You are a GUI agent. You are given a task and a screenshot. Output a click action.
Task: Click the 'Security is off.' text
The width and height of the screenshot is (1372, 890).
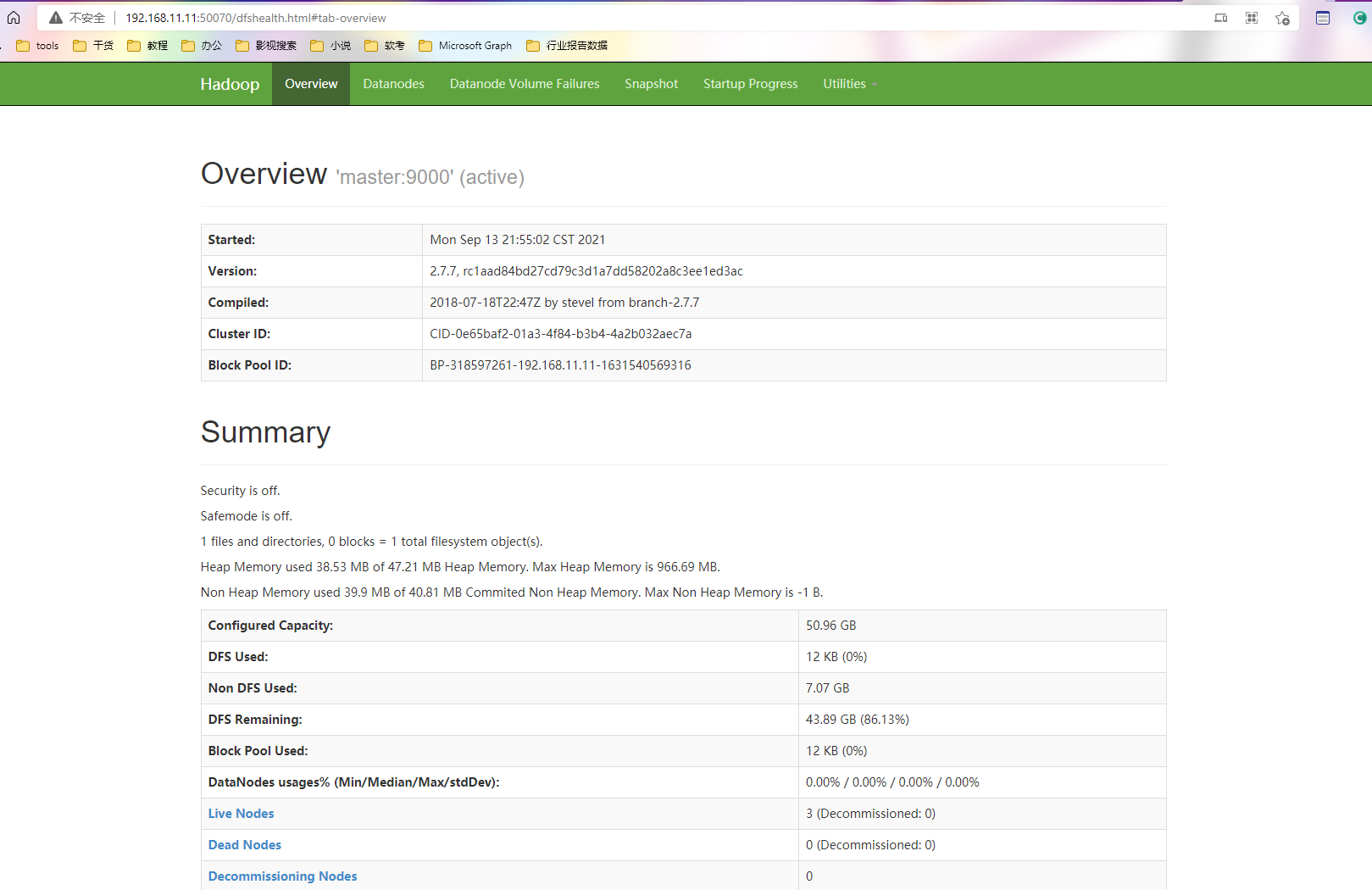pos(240,491)
